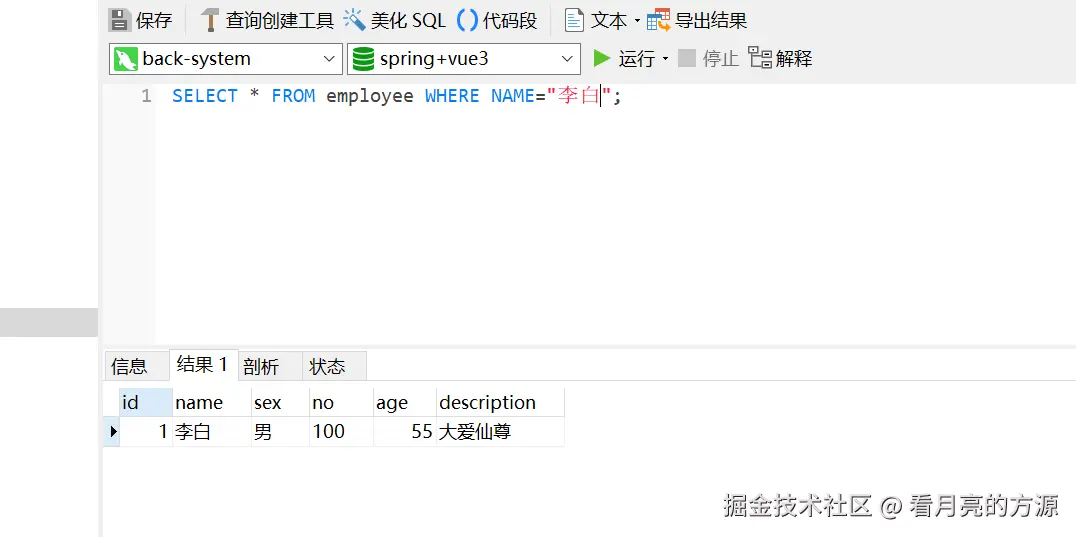Click 导出结果 export results
The height and width of the screenshot is (537, 1076).
(x=697, y=20)
